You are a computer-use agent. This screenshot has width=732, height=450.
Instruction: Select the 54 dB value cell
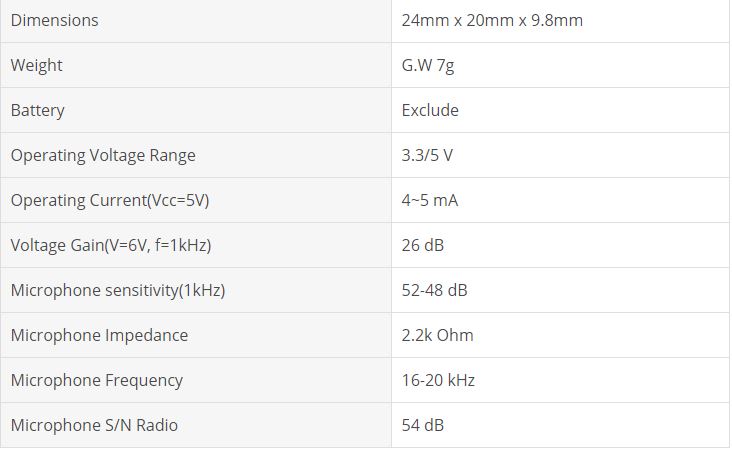click(423, 425)
